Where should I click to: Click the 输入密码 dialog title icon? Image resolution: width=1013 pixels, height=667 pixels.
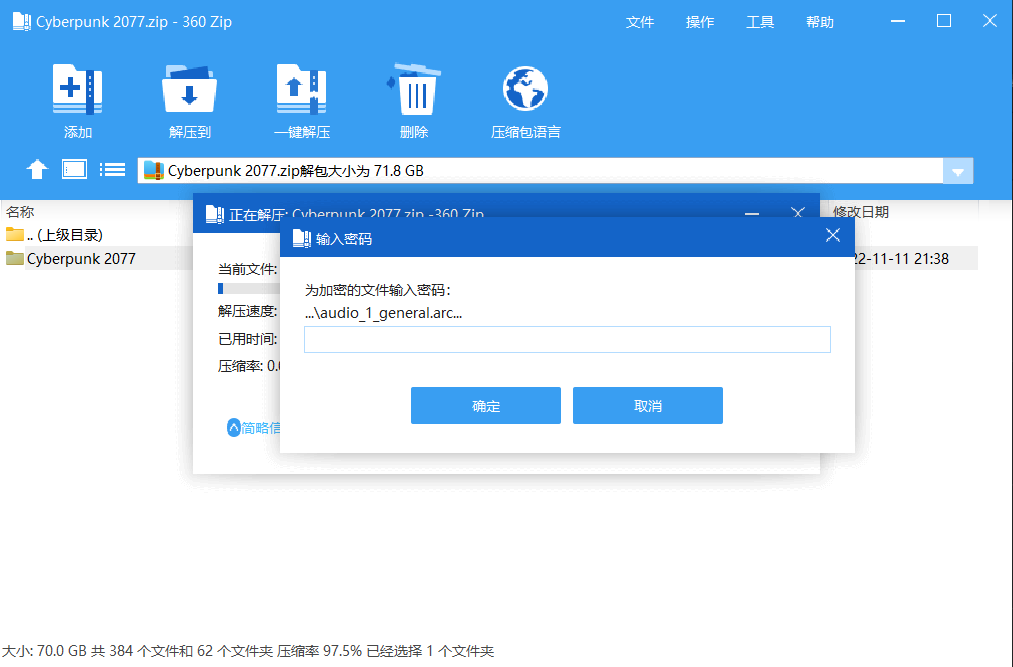(x=302, y=238)
